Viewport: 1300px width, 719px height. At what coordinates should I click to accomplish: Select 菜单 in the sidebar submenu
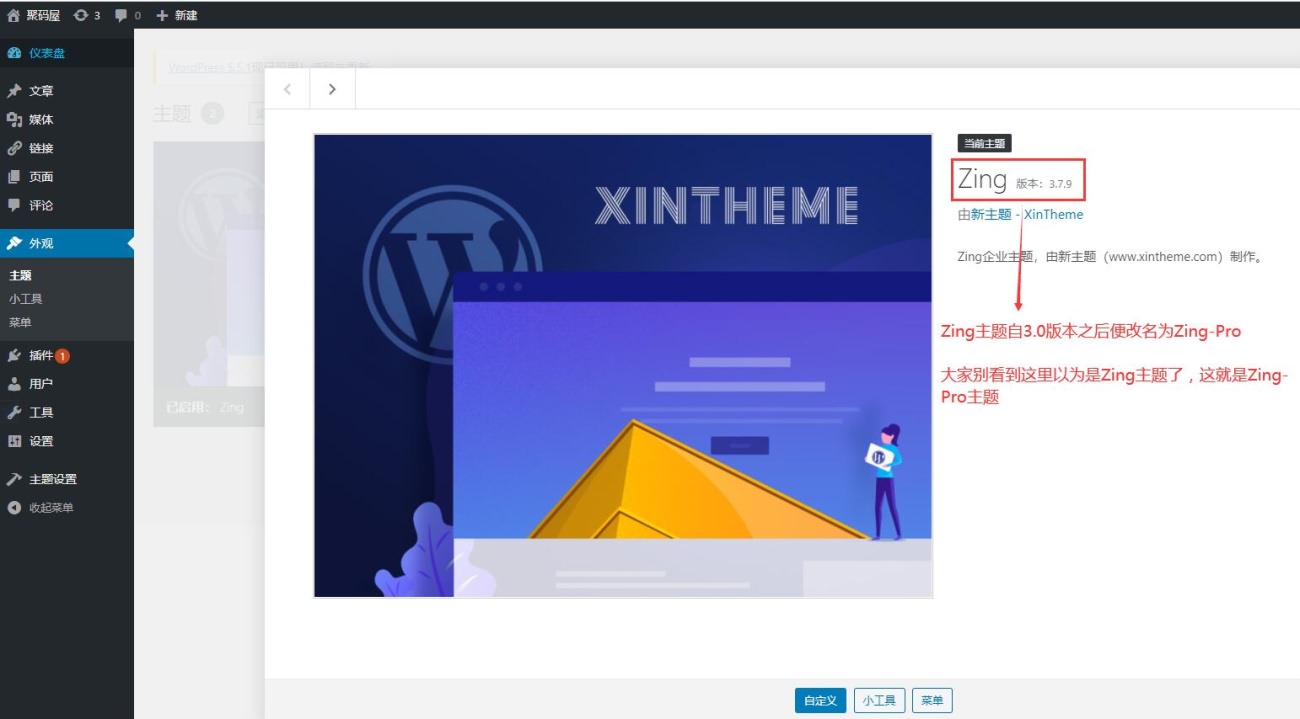(x=21, y=323)
